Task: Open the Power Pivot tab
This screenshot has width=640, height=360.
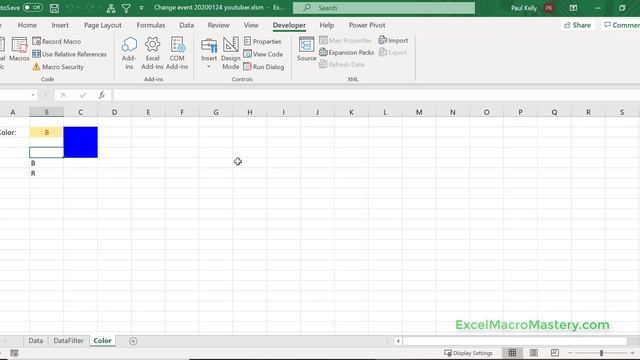Action: point(367,25)
